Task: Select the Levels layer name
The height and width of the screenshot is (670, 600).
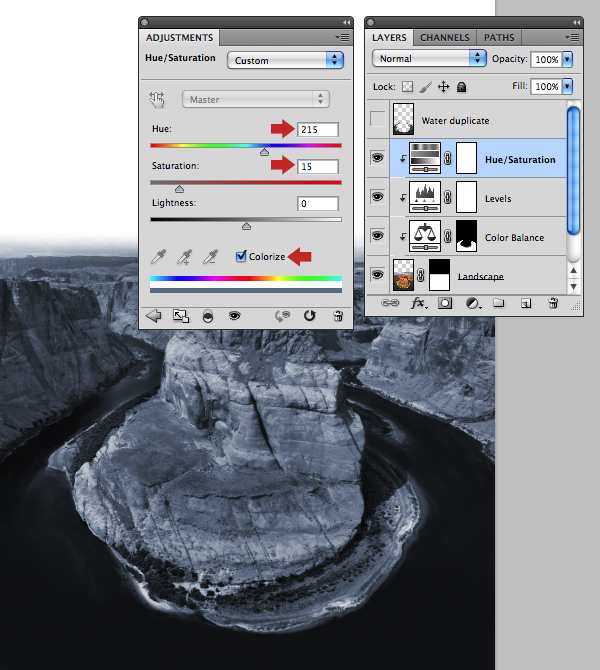Action: point(498,199)
